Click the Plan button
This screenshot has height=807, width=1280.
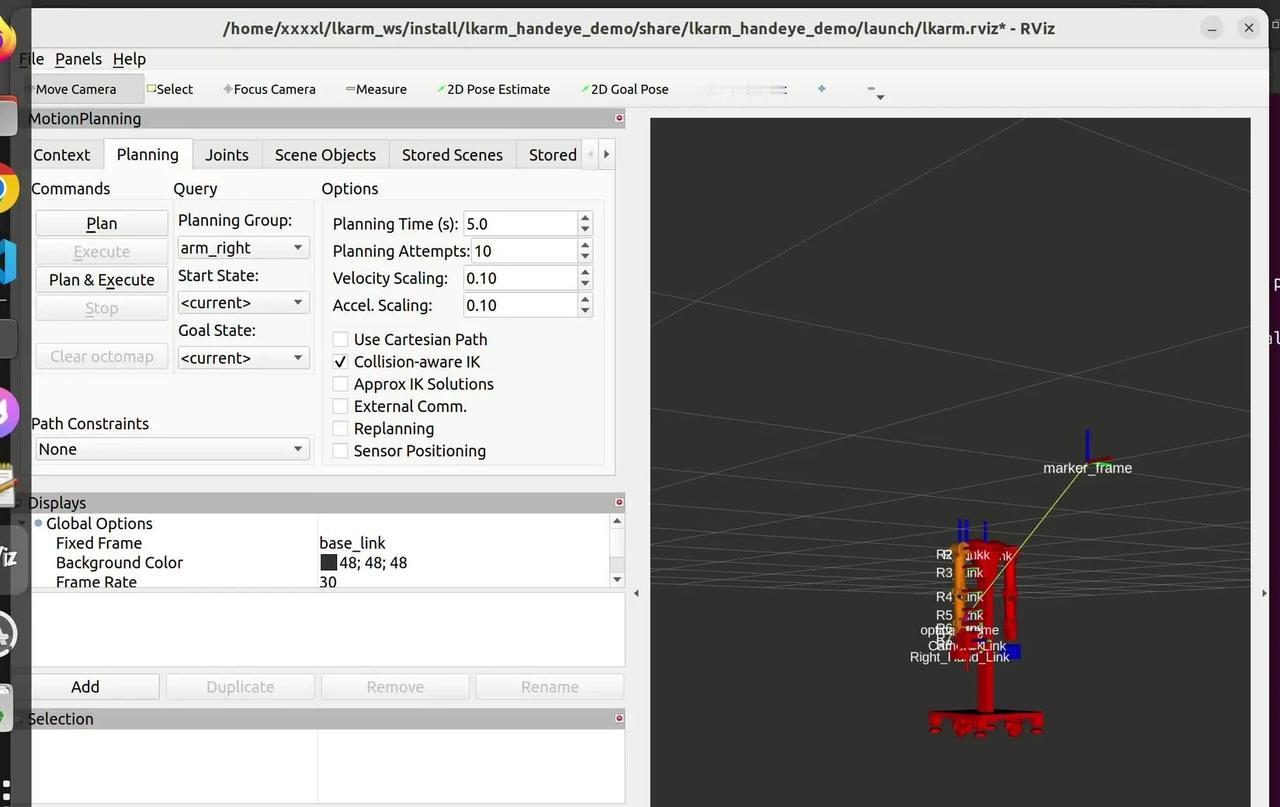point(101,224)
